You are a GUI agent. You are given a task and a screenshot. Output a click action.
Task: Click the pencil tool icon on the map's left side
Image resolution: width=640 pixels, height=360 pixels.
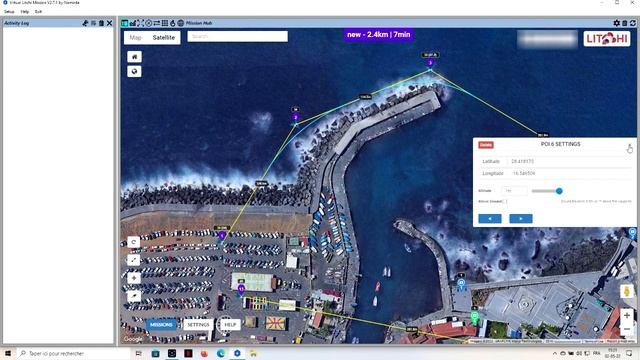tap(133, 296)
